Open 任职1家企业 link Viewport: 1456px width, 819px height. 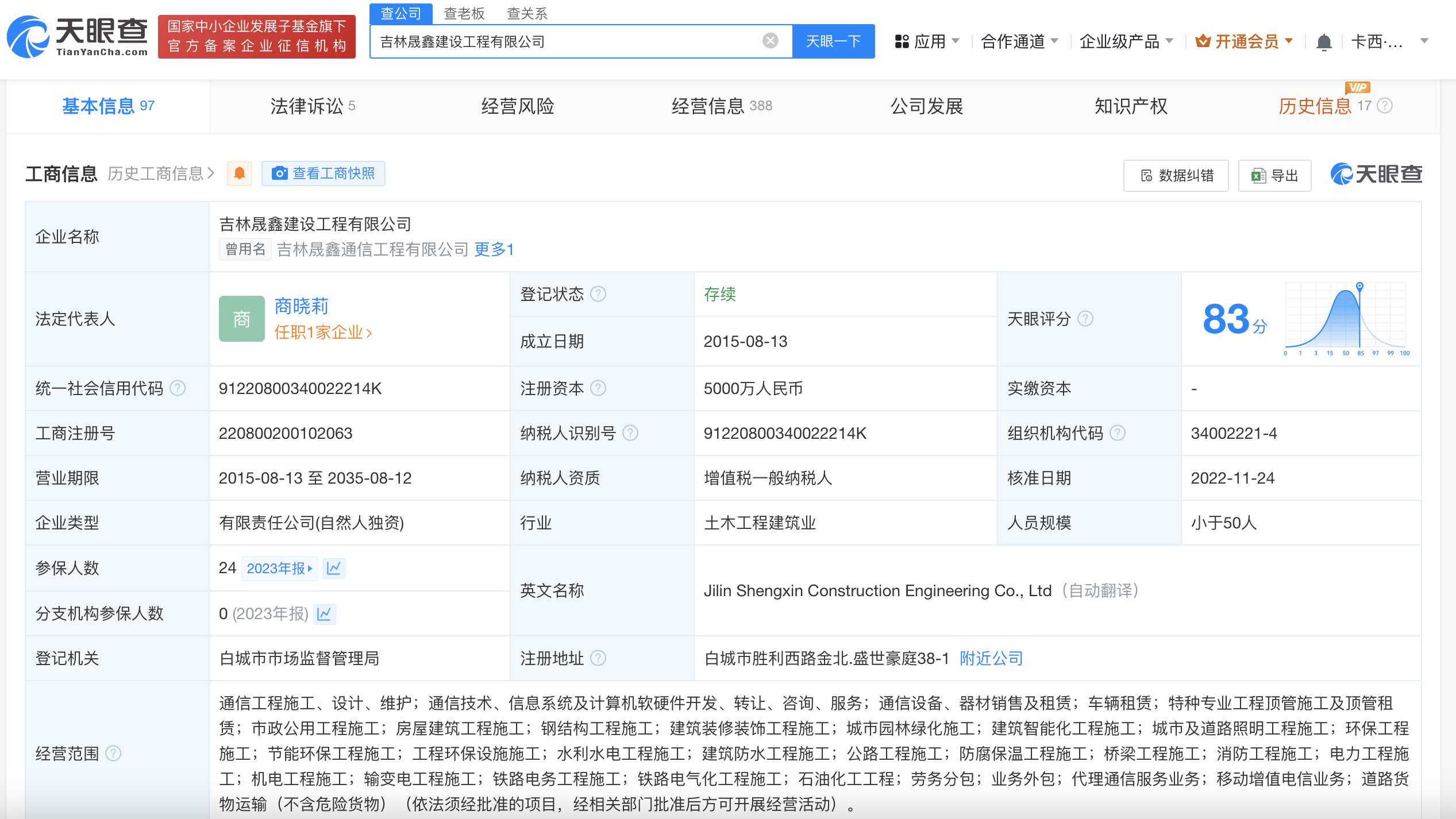point(323,332)
